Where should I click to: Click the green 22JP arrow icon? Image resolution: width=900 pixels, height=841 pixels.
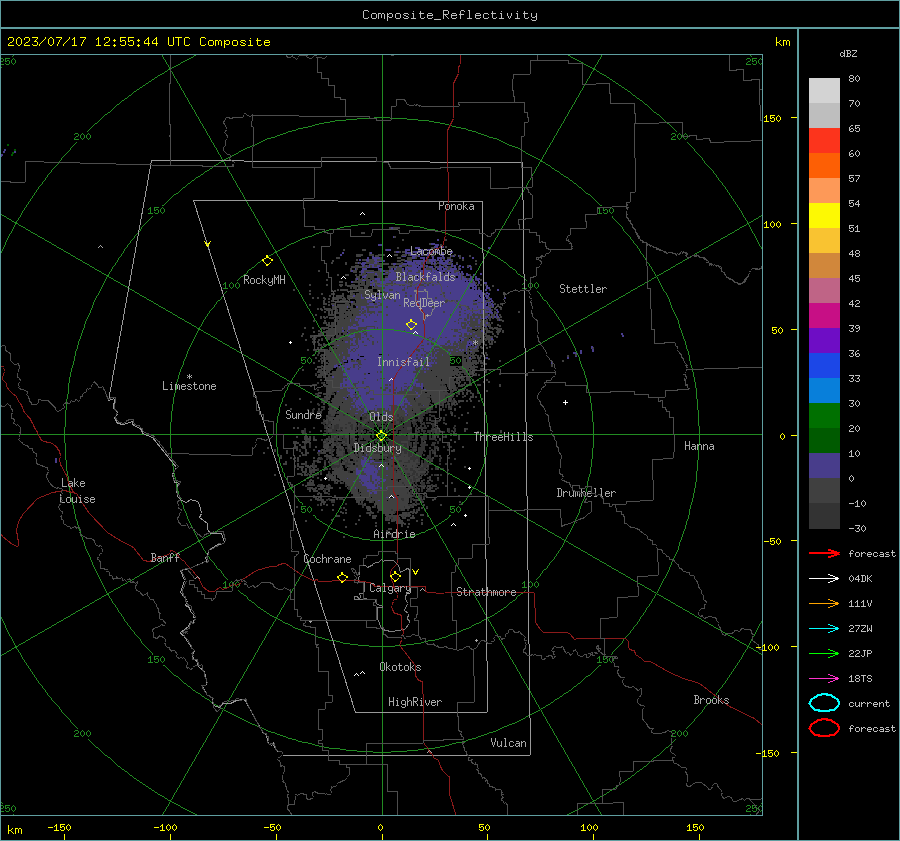click(x=824, y=653)
